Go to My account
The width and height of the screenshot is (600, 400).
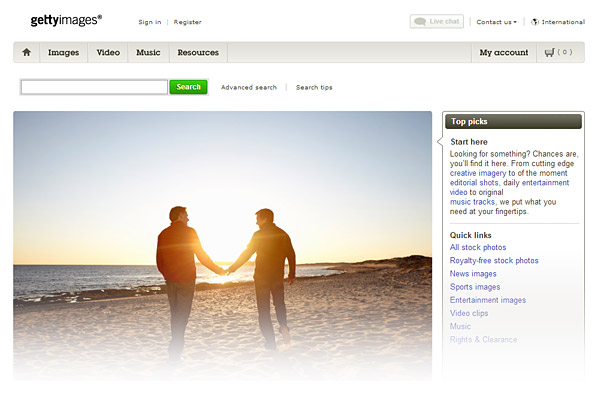[x=503, y=52]
